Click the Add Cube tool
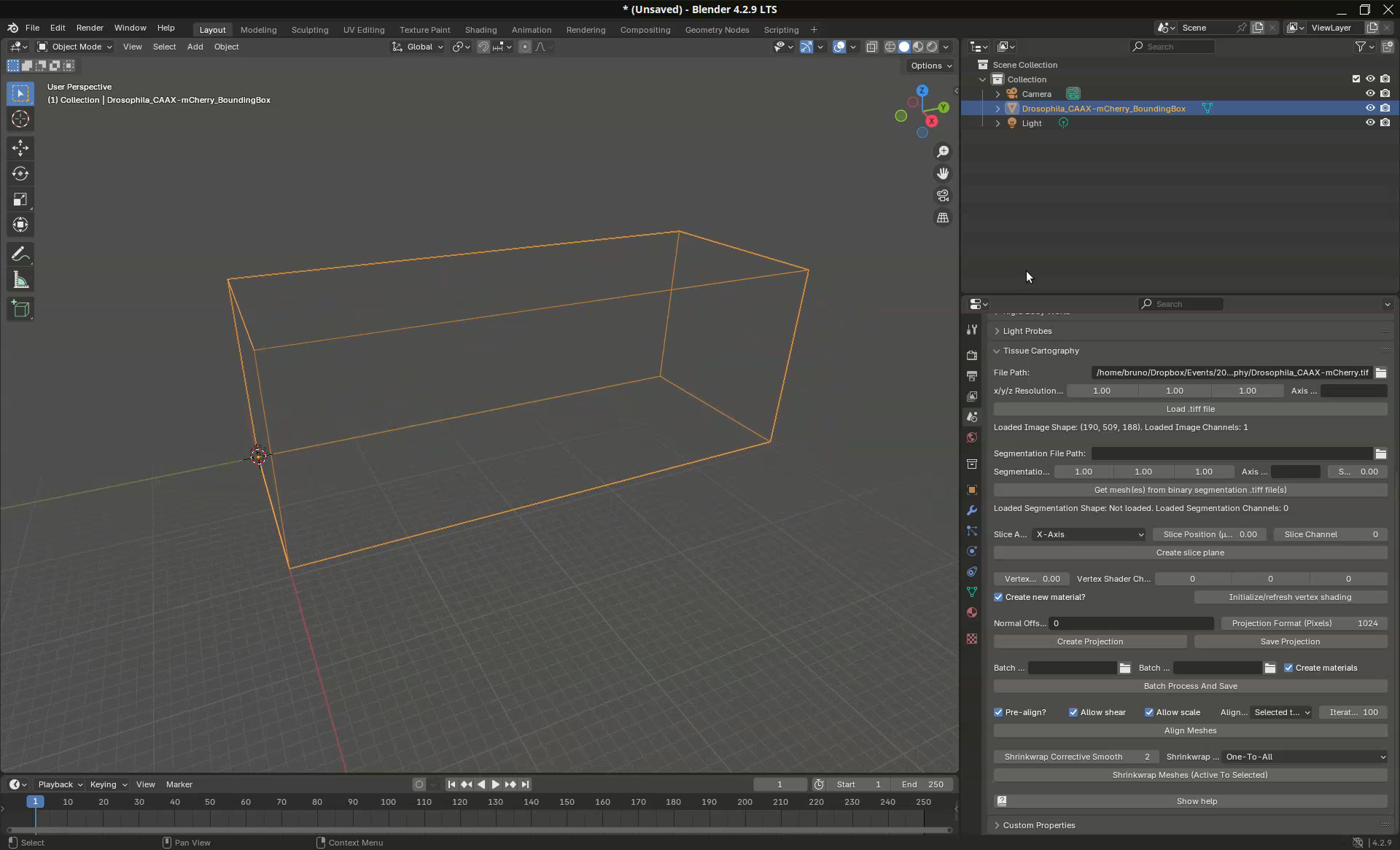The width and height of the screenshot is (1400, 850). [20, 309]
